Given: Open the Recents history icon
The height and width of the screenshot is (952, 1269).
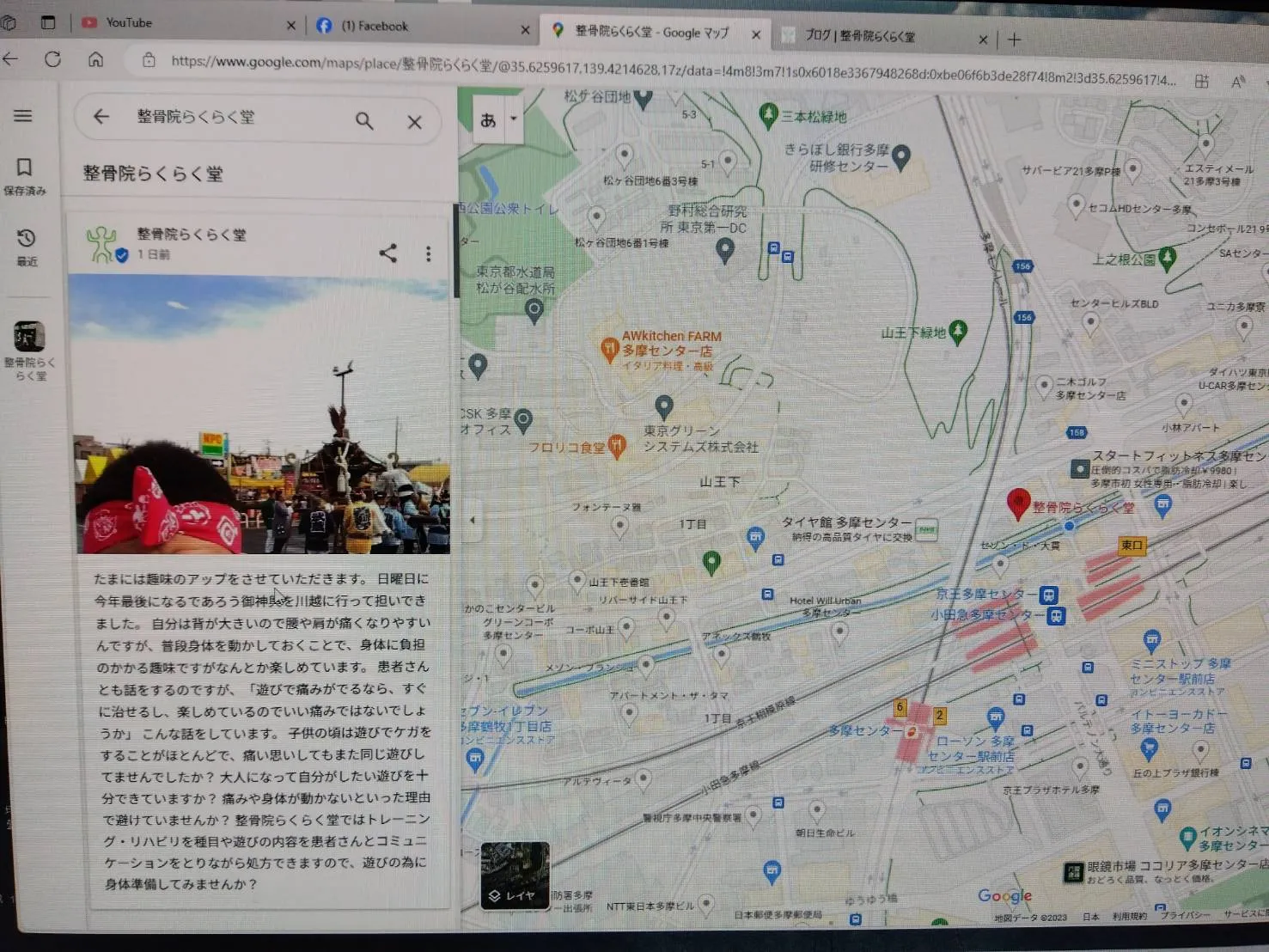Looking at the screenshot, I should click(26, 239).
